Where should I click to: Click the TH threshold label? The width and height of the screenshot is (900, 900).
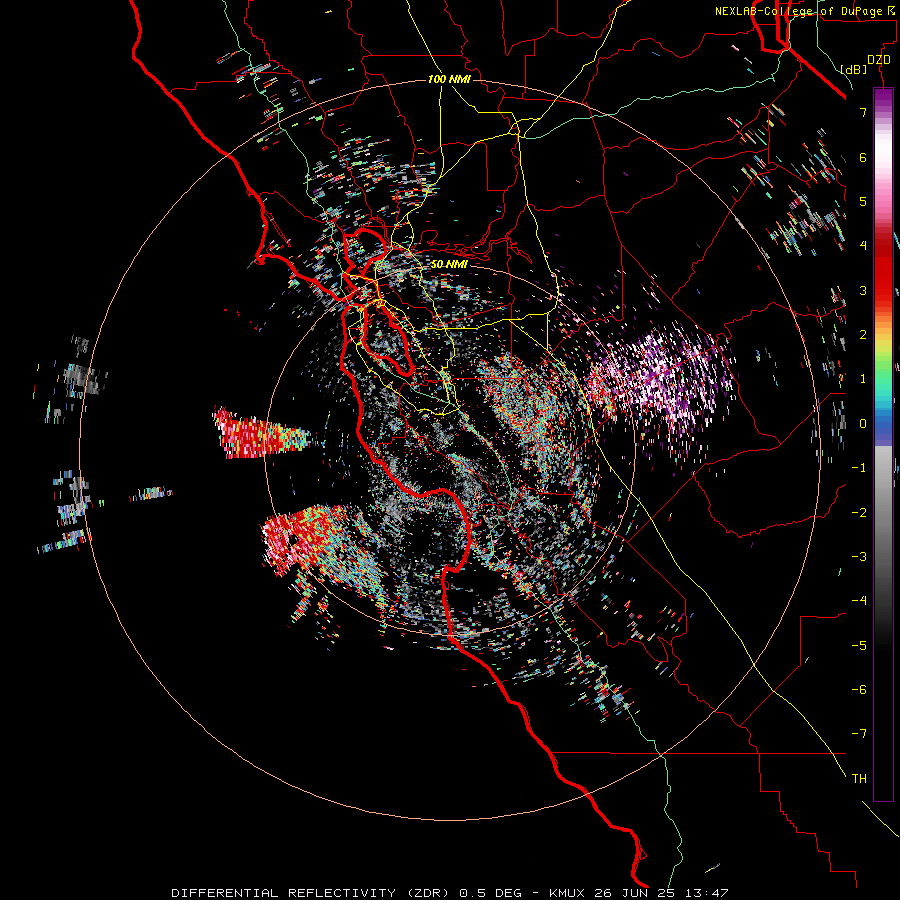click(859, 779)
